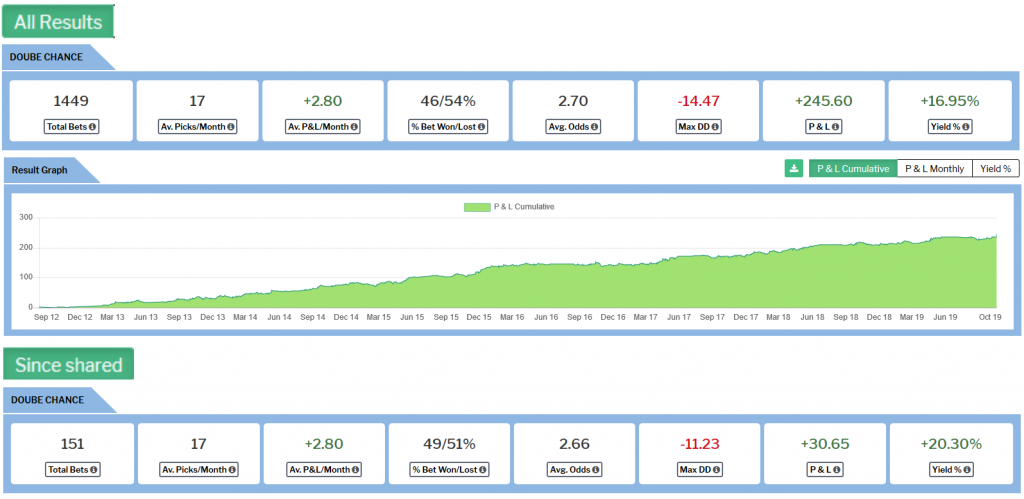Click the download graph icon button
Viewport: 1024px width, 499px height.
click(x=794, y=169)
